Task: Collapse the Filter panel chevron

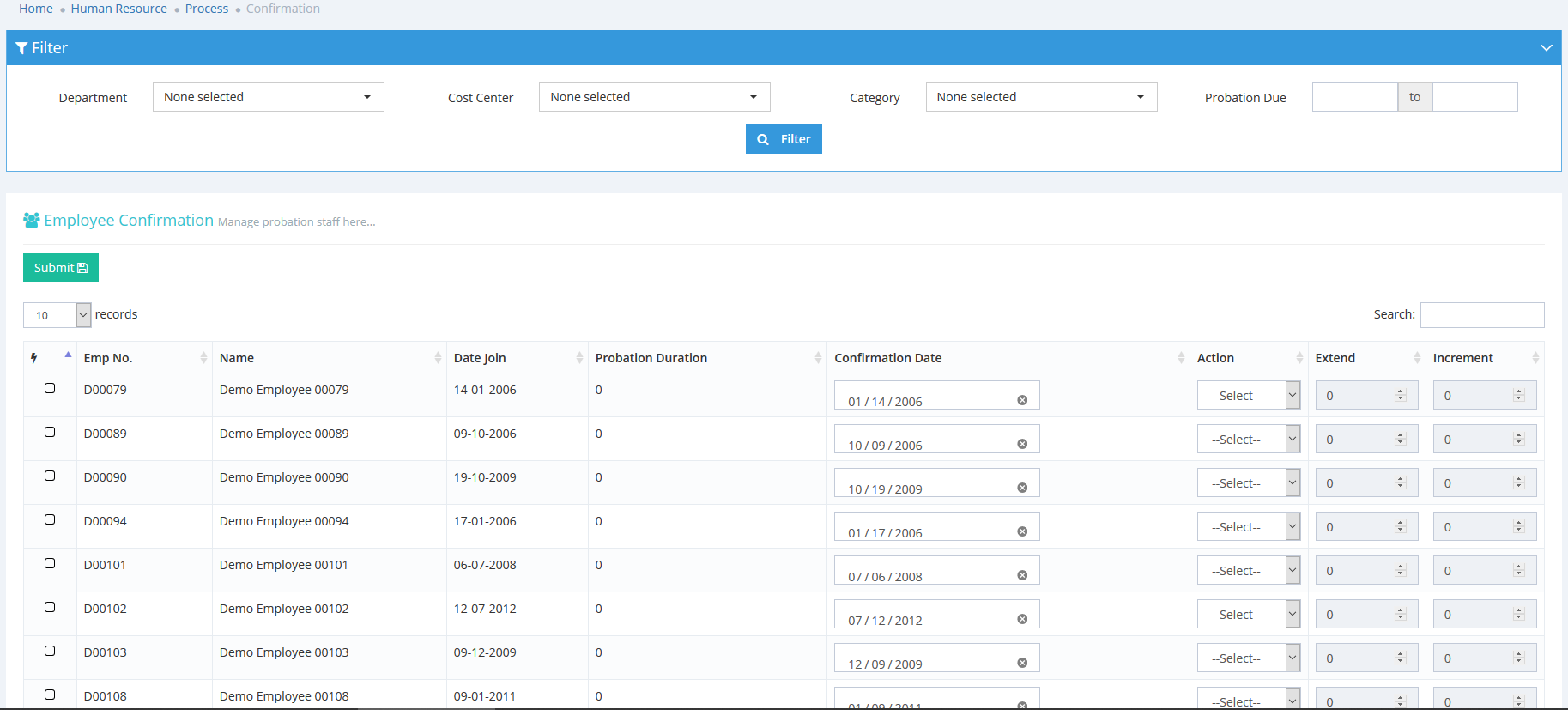Action: pos(1546,48)
